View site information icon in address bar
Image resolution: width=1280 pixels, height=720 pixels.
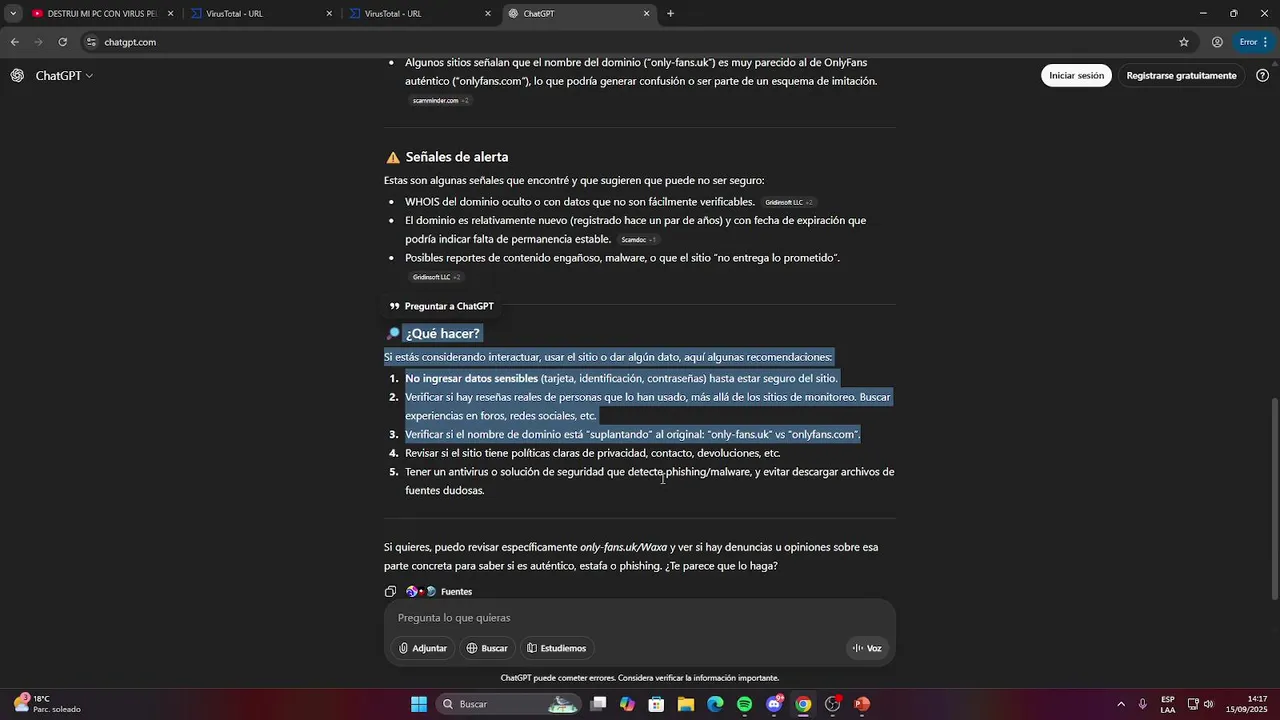pyautogui.click(x=91, y=42)
